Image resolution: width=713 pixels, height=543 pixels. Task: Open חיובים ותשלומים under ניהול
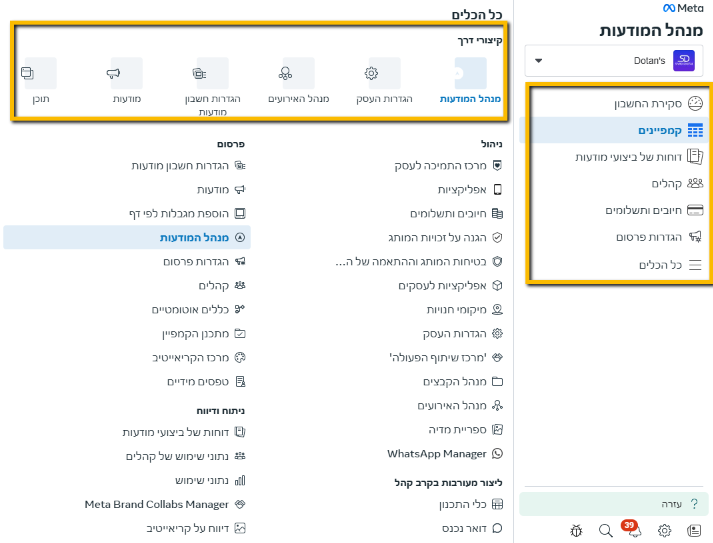(456, 214)
